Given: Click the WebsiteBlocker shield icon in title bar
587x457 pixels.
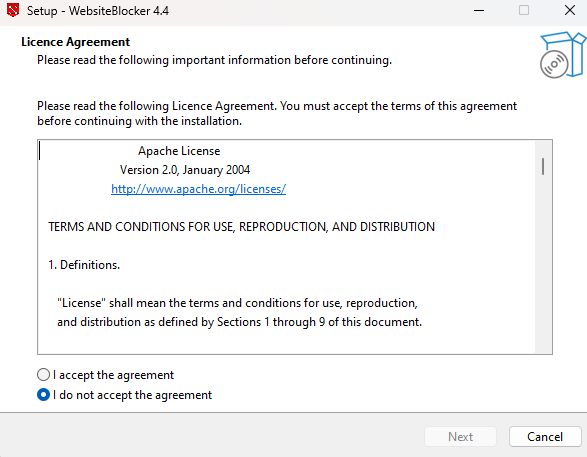Looking at the screenshot, I should (13, 10).
